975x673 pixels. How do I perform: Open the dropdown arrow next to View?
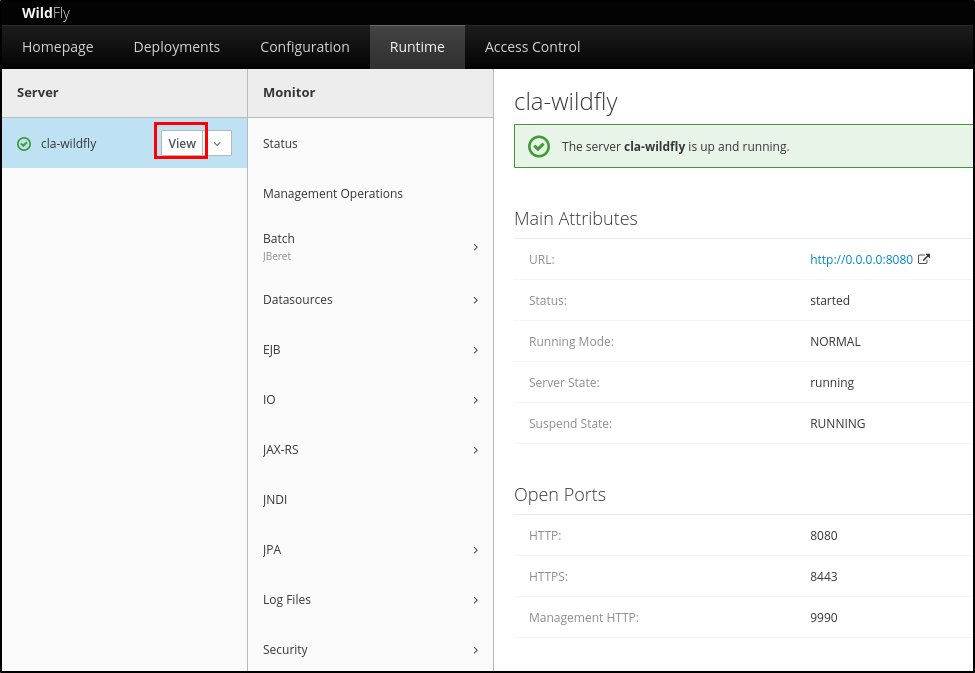(x=217, y=144)
